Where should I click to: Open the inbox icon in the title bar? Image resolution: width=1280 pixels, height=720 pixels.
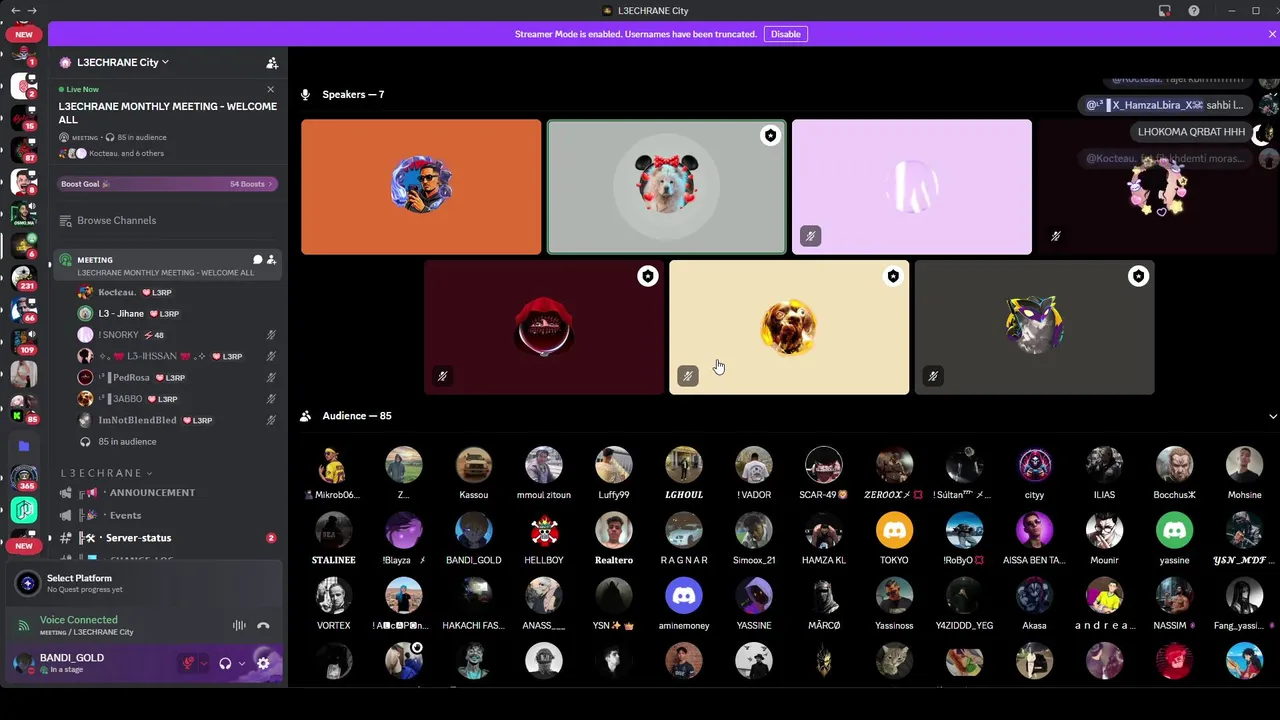tap(1165, 11)
